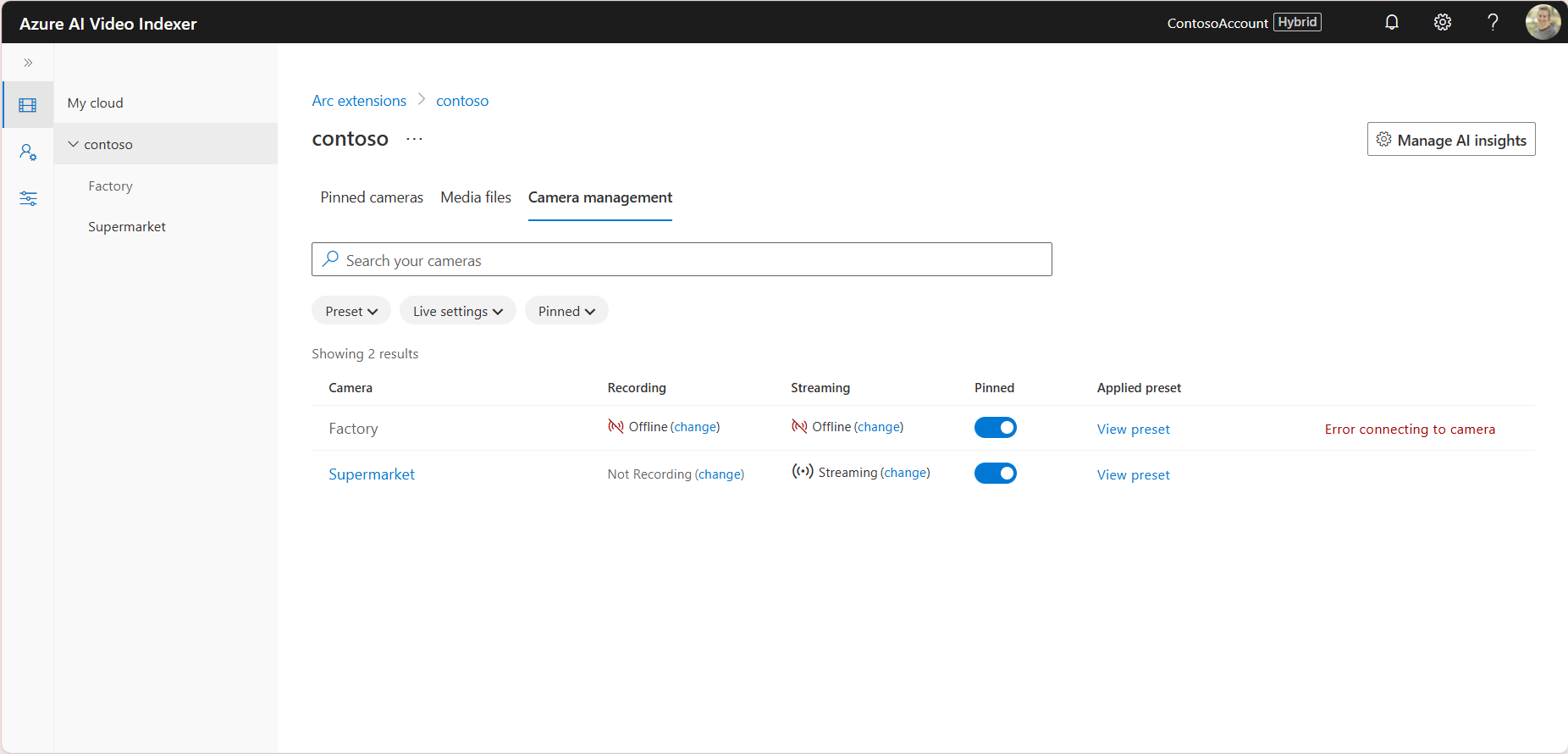The height and width of the screenshot is (754, 1568).
Task: Click the Camera column header
Action: (351, 388)
